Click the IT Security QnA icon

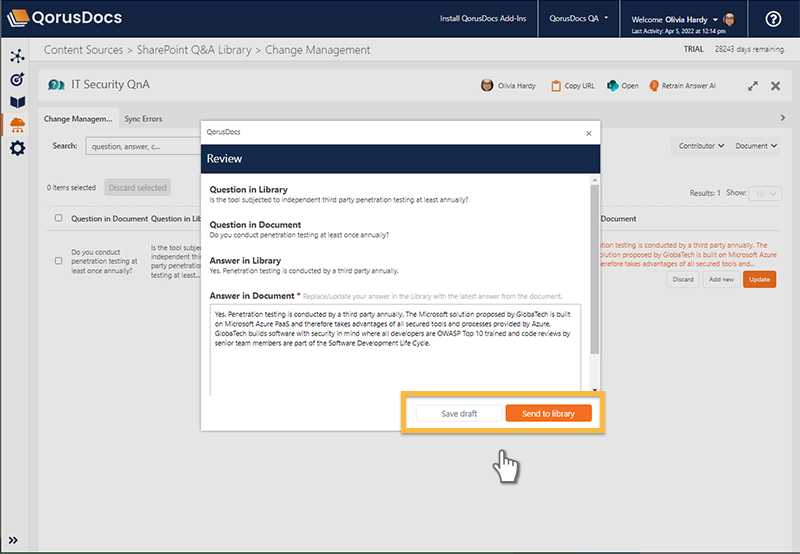click(x=56, y=85)
